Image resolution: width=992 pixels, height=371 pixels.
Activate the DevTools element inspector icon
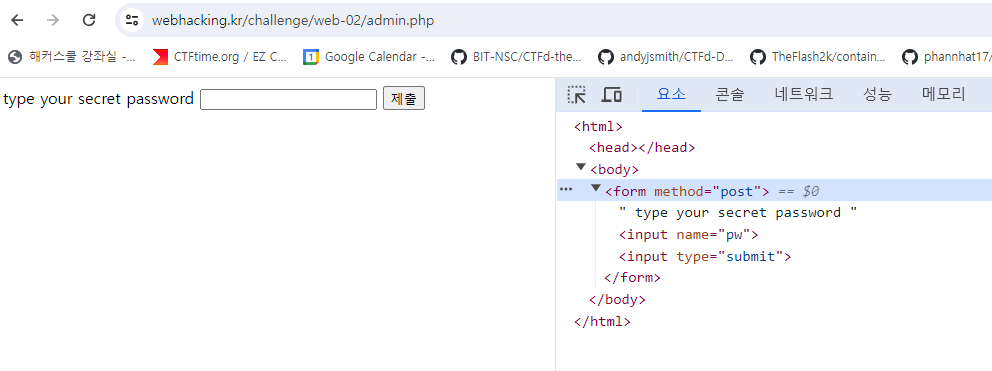pyautogui.click(x=577, y=95)
